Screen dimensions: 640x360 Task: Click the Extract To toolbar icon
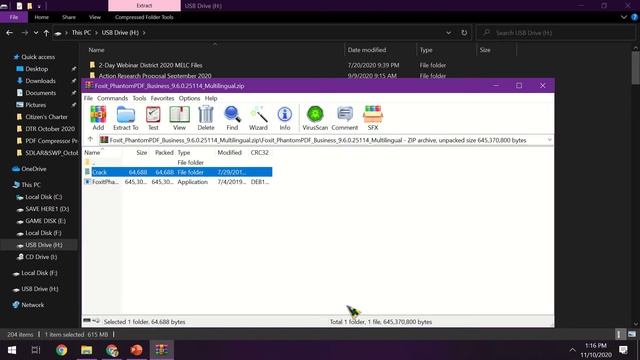126,118
